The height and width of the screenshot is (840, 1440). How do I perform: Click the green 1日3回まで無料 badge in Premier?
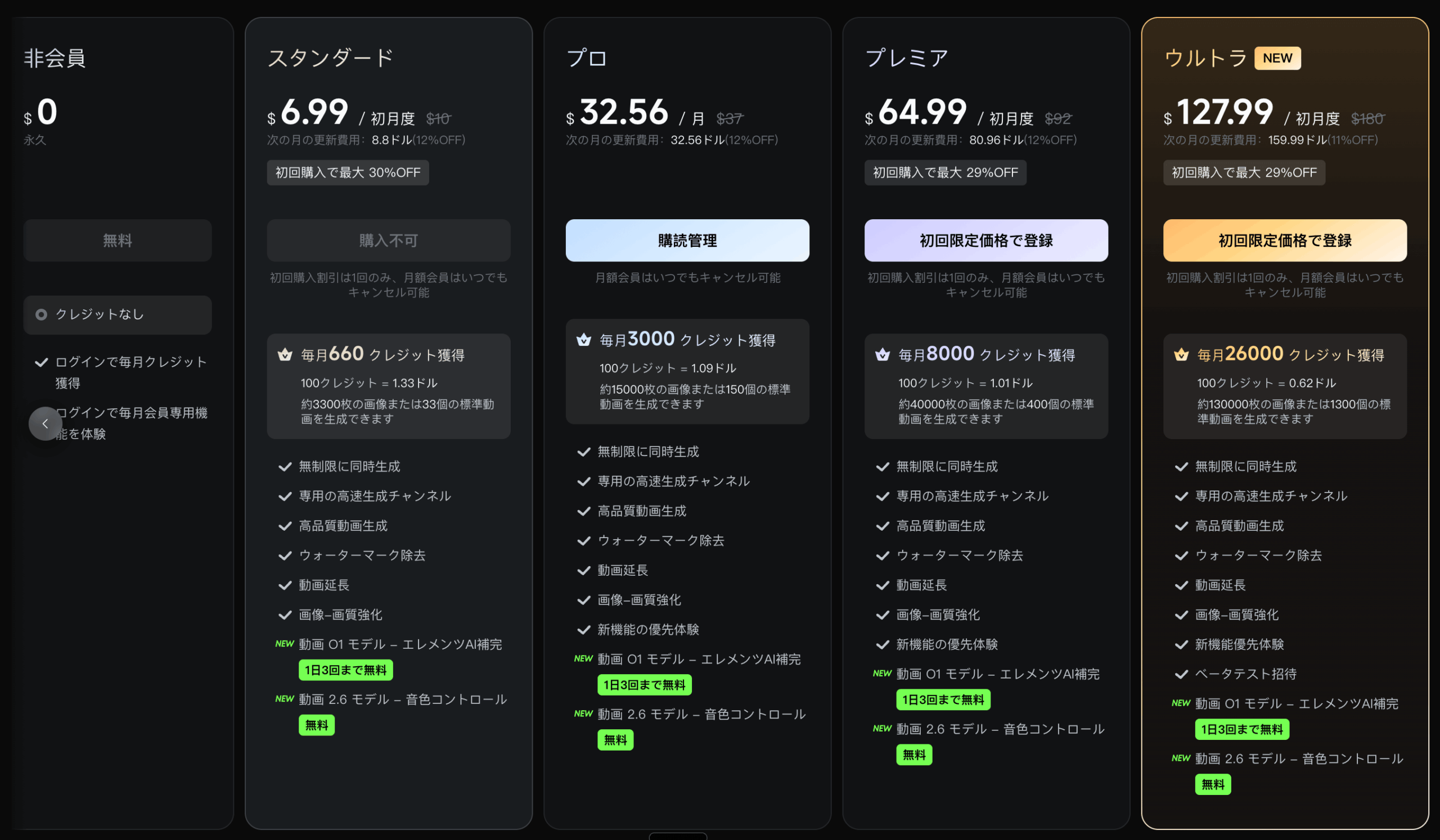pyautogui.click(x=943, y=699)
